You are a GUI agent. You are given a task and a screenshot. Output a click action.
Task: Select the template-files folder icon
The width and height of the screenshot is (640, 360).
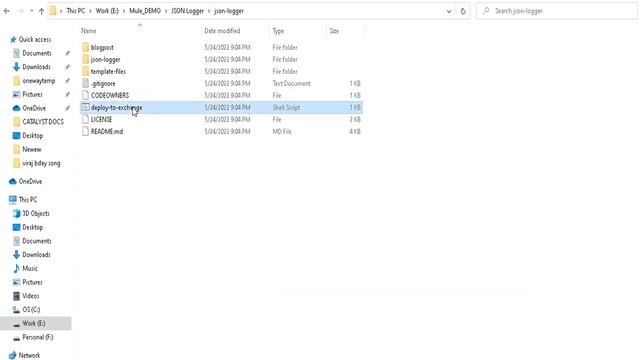click(x=85, y=71)
